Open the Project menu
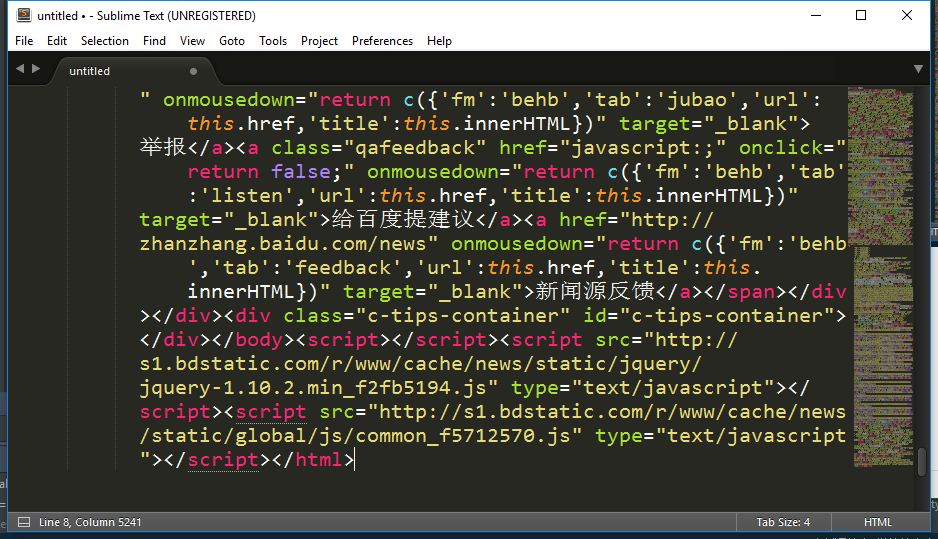Screen dimensions: 938x539 (319, 41)
